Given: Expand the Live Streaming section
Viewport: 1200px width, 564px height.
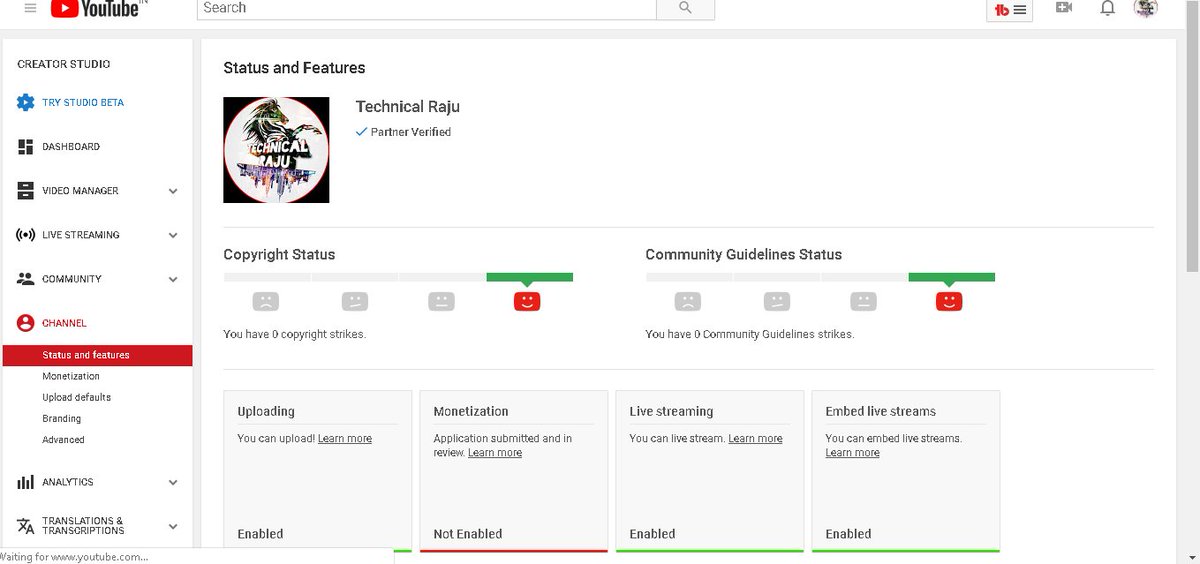Looking at the screenshot, I should (x=173, y=235).
